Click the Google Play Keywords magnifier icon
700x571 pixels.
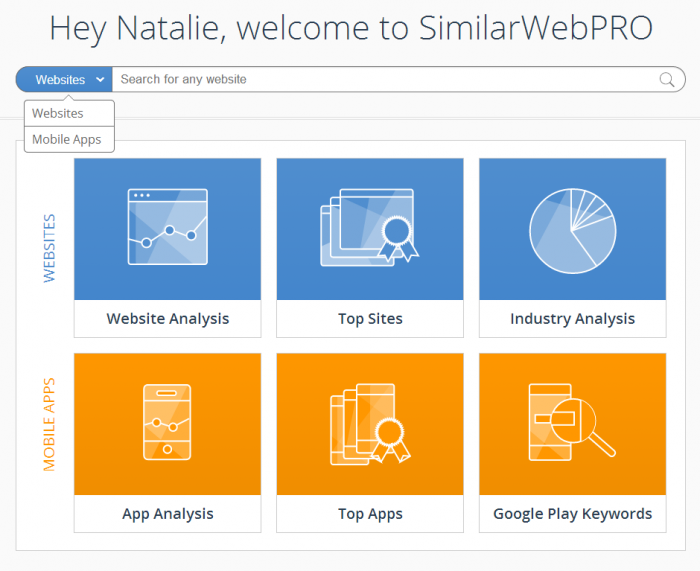[572, 422]
